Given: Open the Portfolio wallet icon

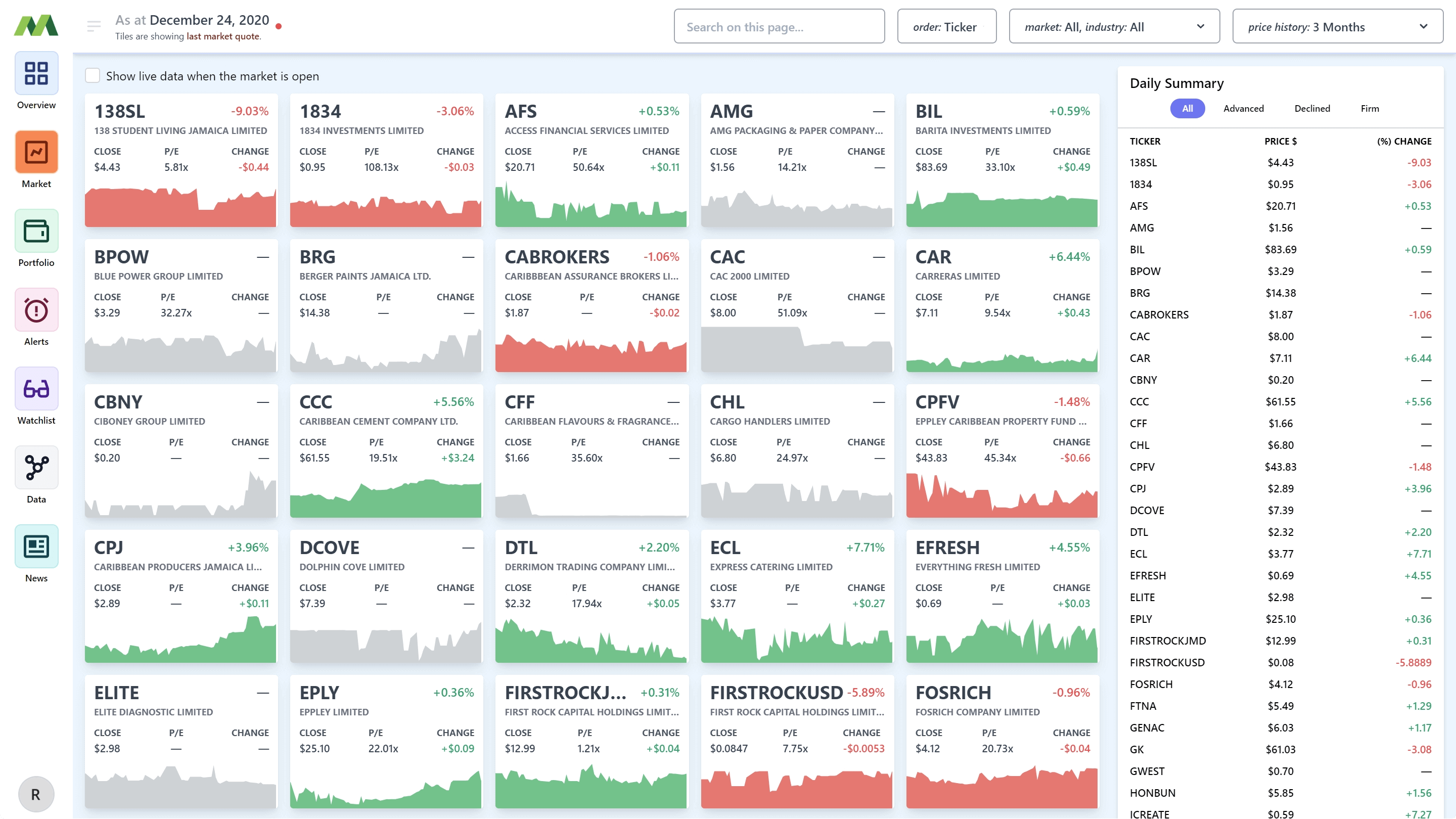Looking at the screenshot, I should tap(36, 231).
